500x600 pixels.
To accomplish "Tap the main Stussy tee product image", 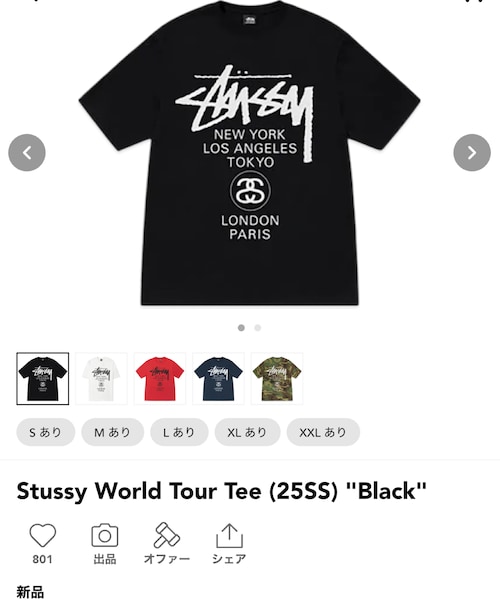I will point(249,153).
